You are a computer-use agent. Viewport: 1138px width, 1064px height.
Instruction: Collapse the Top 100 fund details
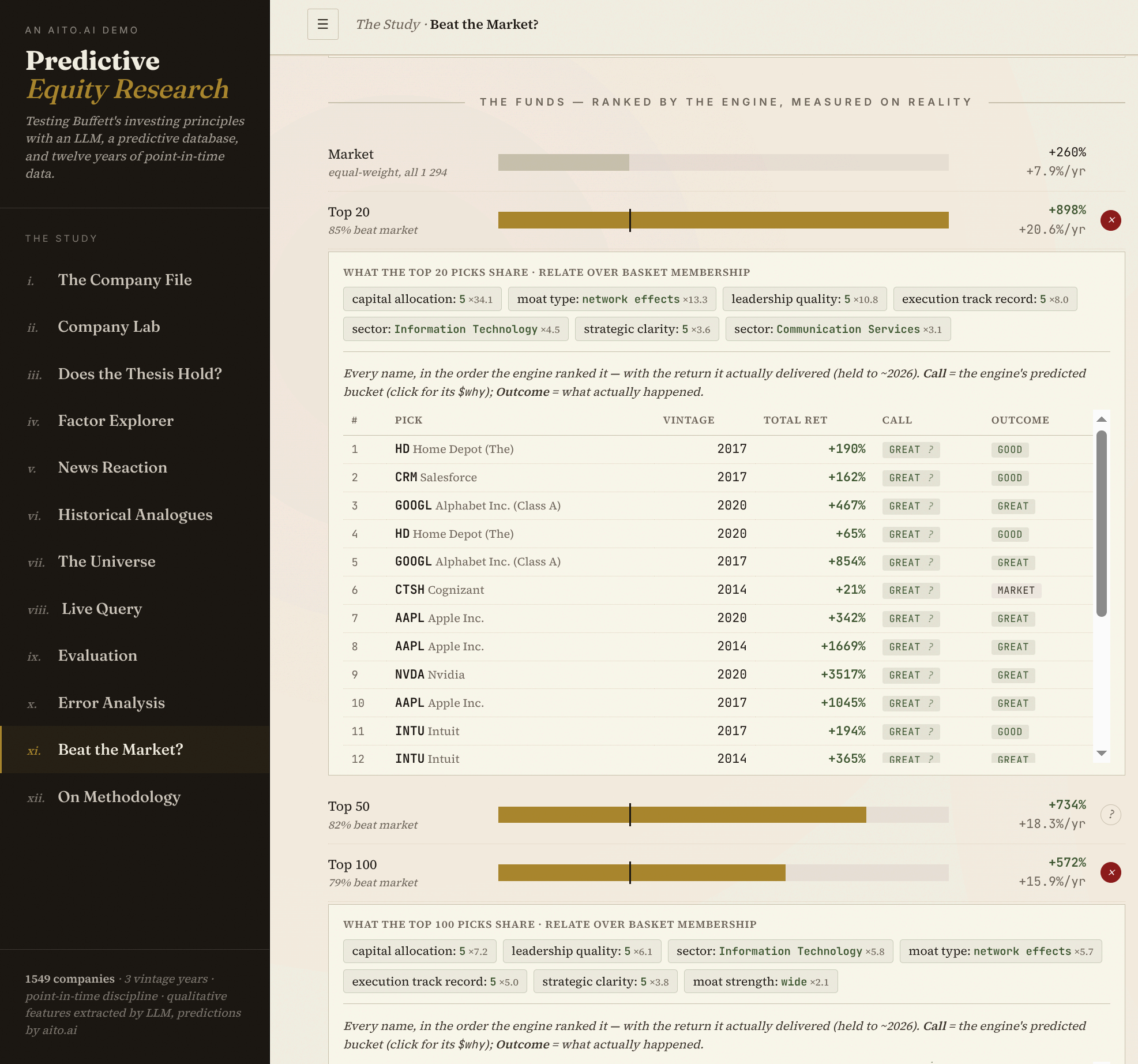(x=1110, y=872)
